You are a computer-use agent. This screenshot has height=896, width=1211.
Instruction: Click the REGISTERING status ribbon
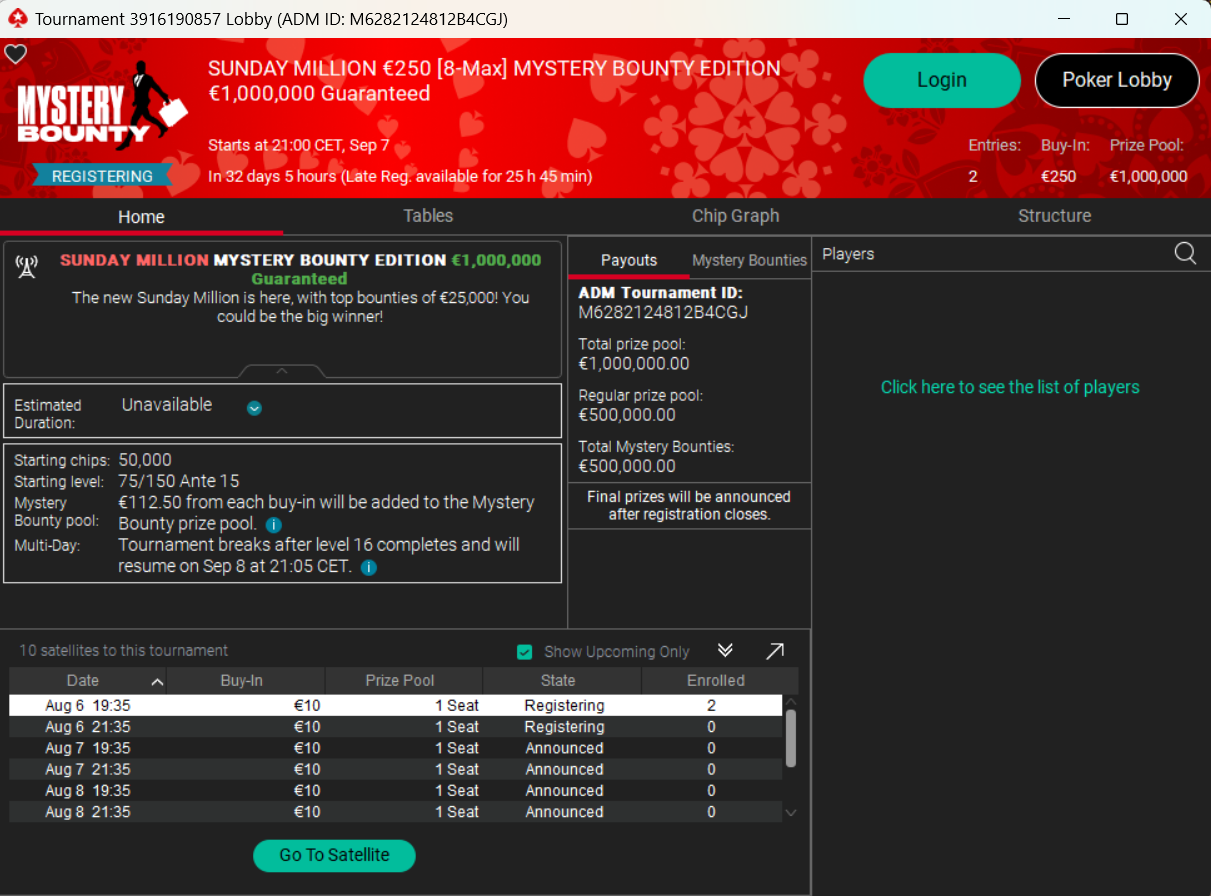102,176
